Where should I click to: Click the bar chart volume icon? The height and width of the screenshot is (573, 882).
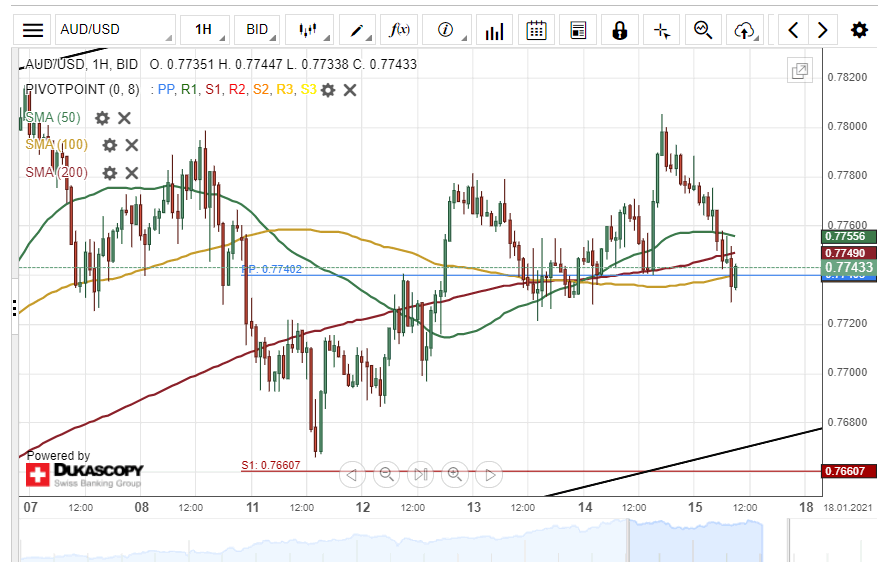[x=494, y=30]
